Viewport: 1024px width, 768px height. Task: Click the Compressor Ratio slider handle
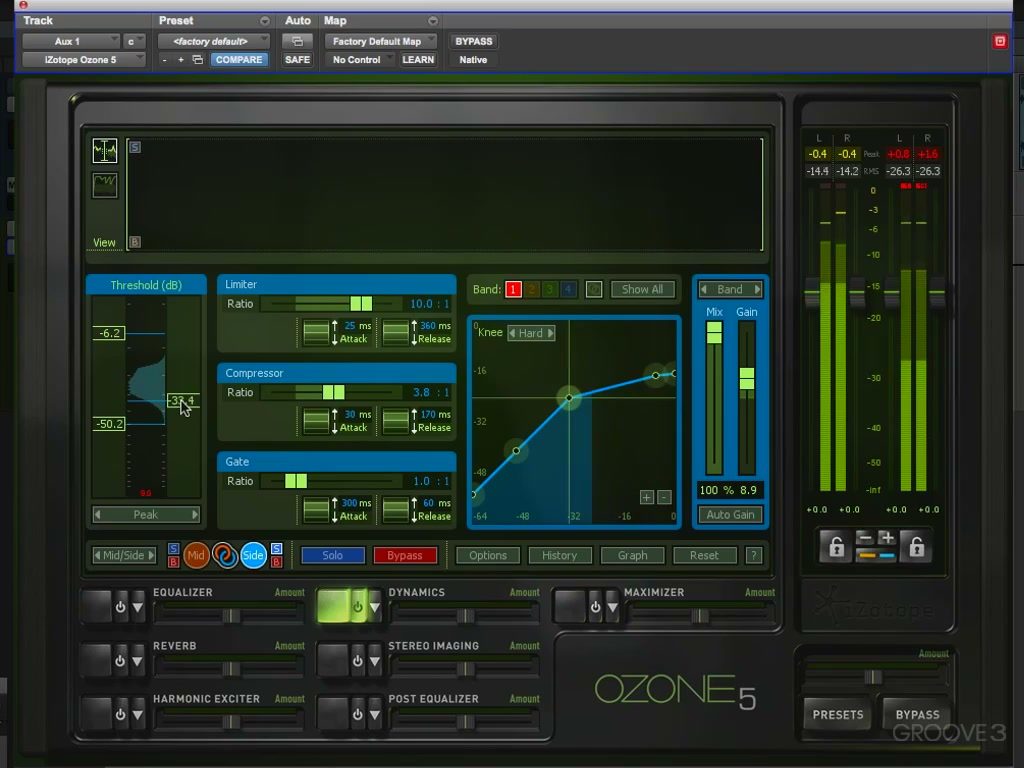click(334, 392)
